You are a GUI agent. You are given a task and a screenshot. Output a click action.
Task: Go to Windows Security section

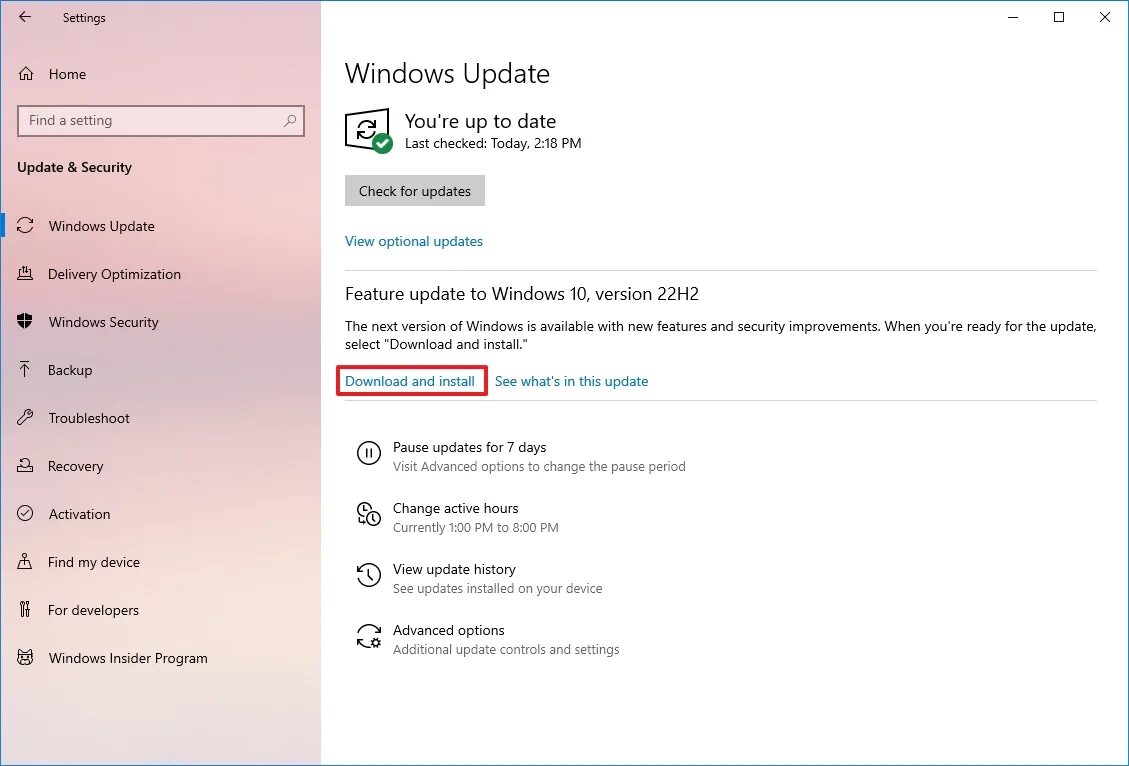pyautogui.click(x=104, y=322)
